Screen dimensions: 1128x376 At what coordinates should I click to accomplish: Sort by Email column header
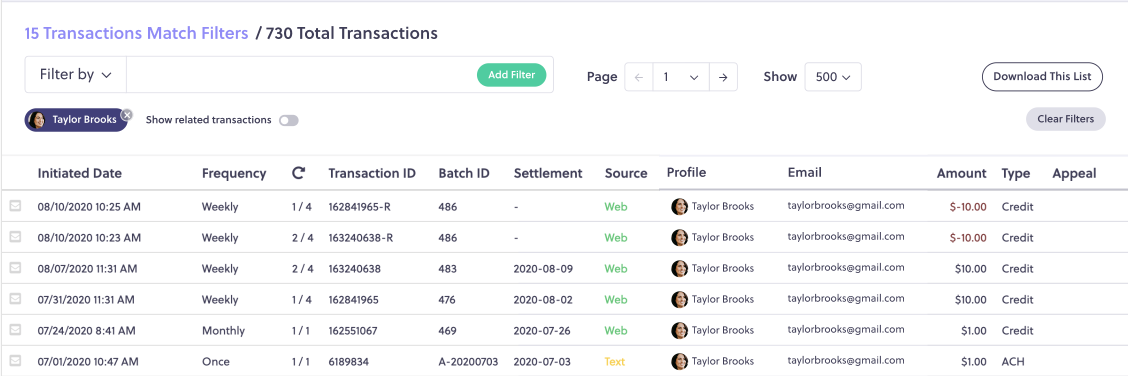(x=804, y=173)
